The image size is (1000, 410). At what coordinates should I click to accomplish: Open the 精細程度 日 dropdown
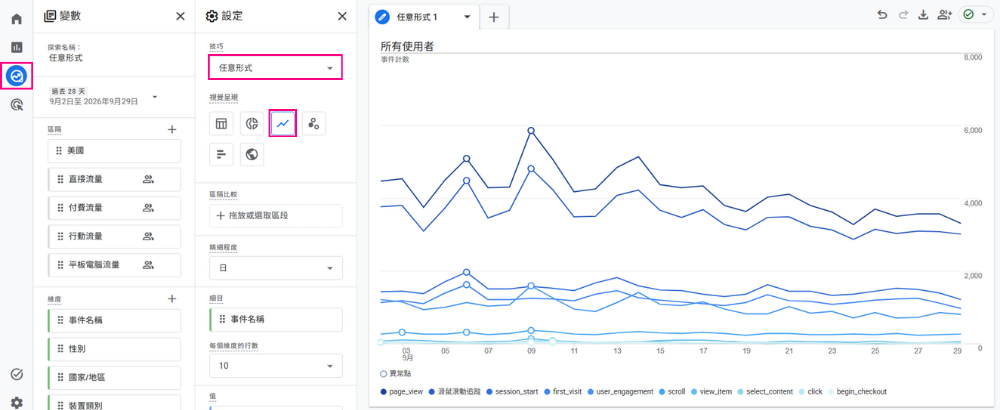276,268
